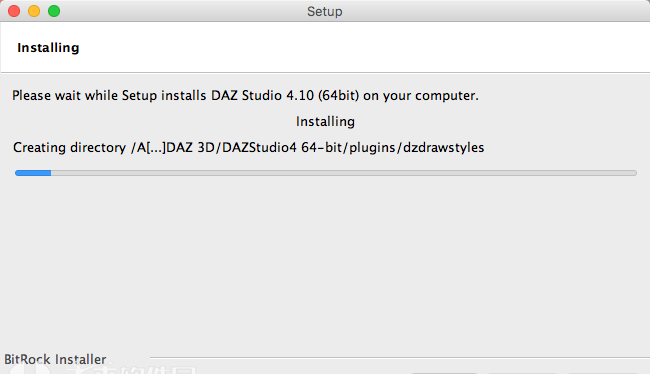The image size is (650, 374).
Task: Click the (64bit) text in the message
Action: [x=338, y=96]
